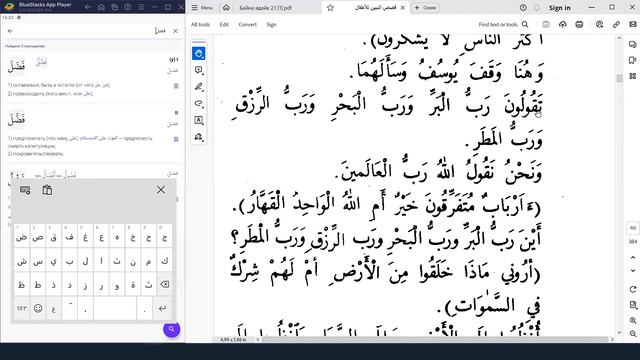Select the highlighter pen tool
Image resolution: width=640 pixels, height=360 pixels.
[x=199, y=87]
